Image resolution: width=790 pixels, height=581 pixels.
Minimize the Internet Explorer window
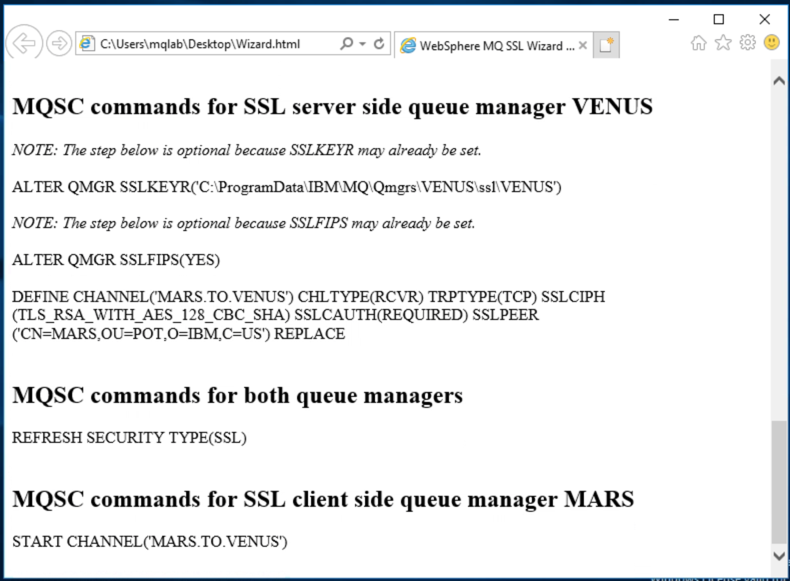coord(674,20)
